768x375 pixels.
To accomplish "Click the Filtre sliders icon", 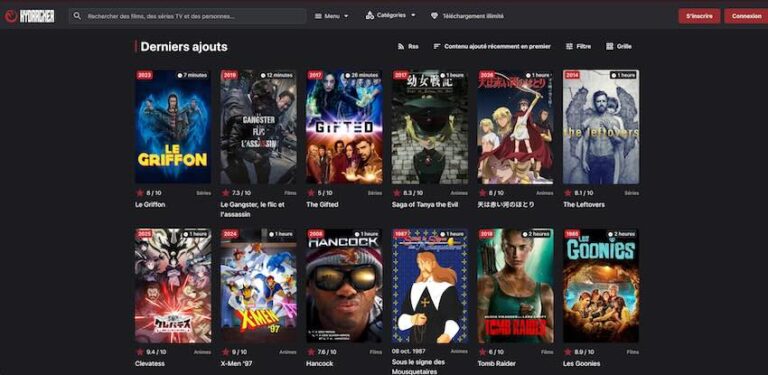I will click(x=569, y=47).
